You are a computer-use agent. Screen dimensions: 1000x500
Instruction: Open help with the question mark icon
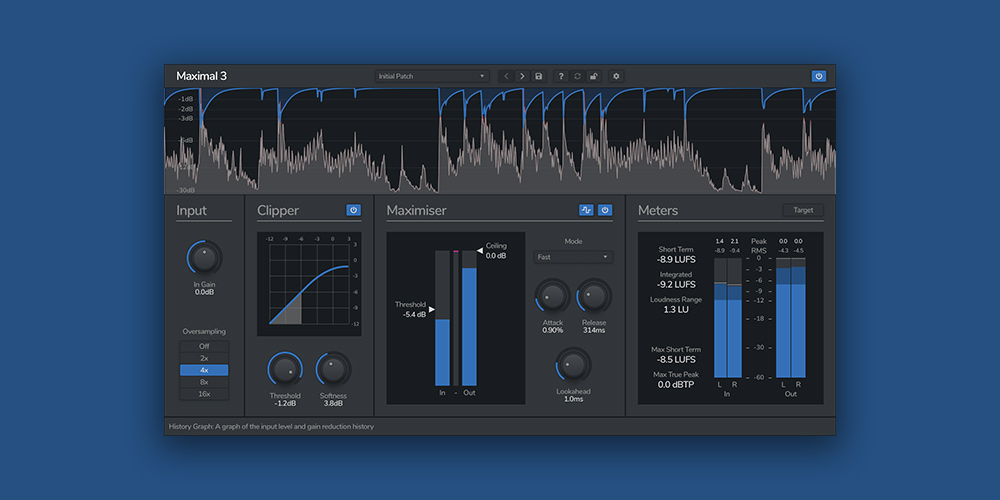[561, 76]
